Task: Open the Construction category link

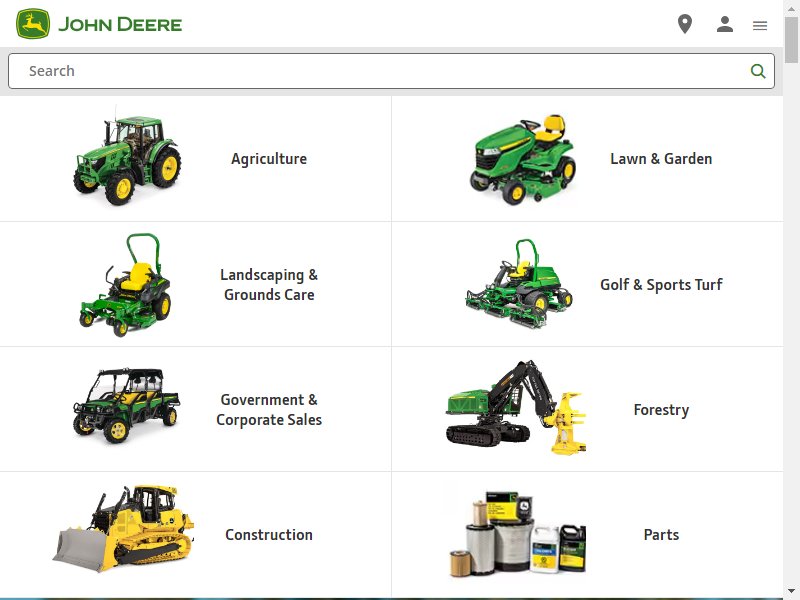Action: coord(269,534)
